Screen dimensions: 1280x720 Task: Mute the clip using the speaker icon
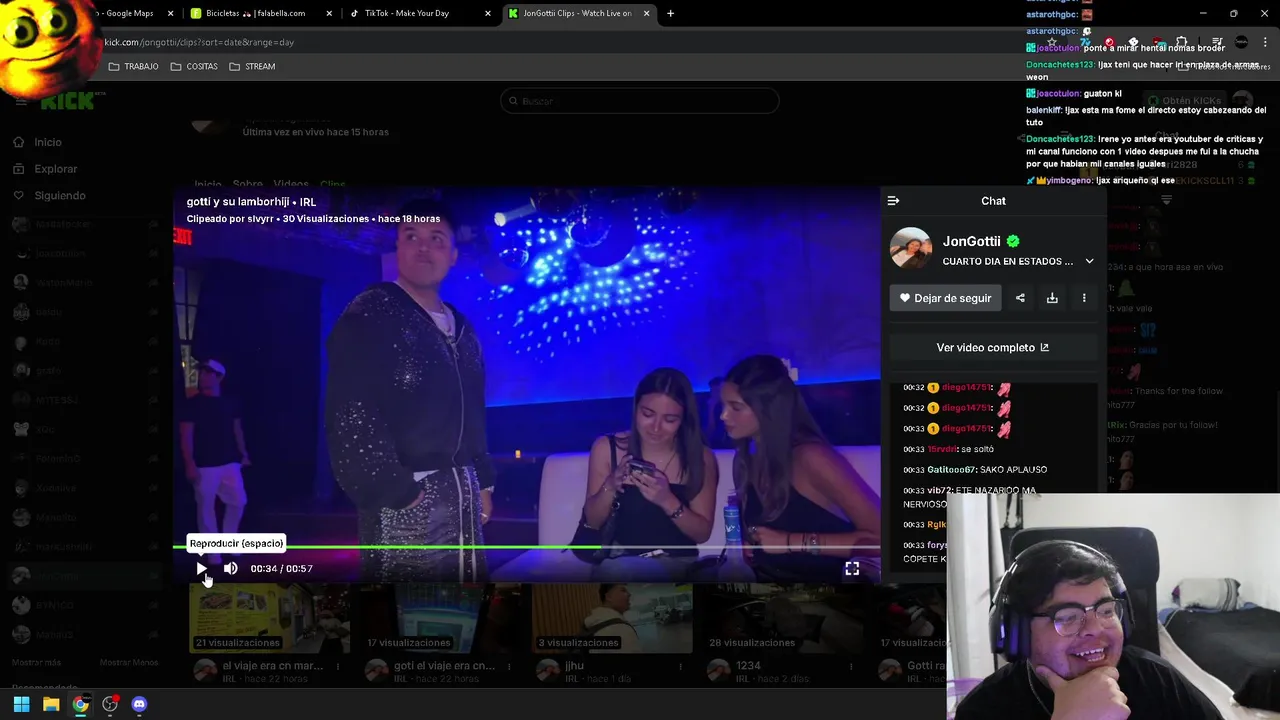click(231, 568)
